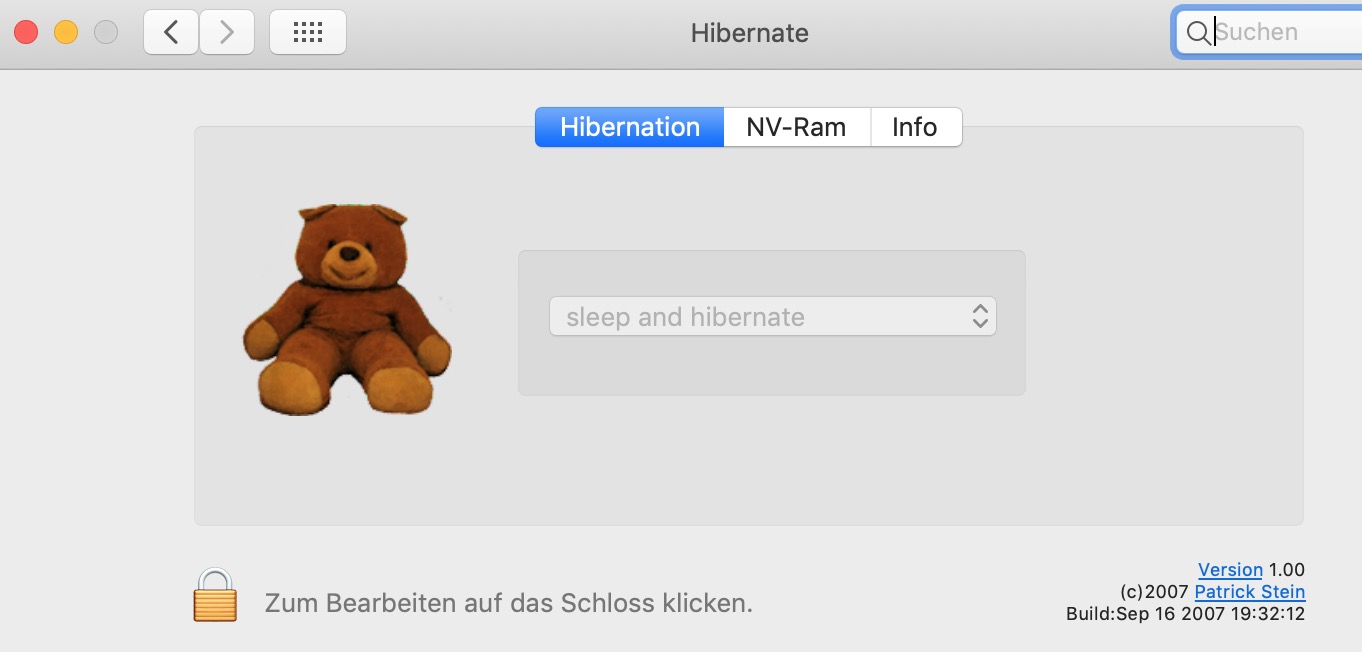Minimize the Hibernate window
This screenshot has width=1362, height=652.
[x=66, y=32]
